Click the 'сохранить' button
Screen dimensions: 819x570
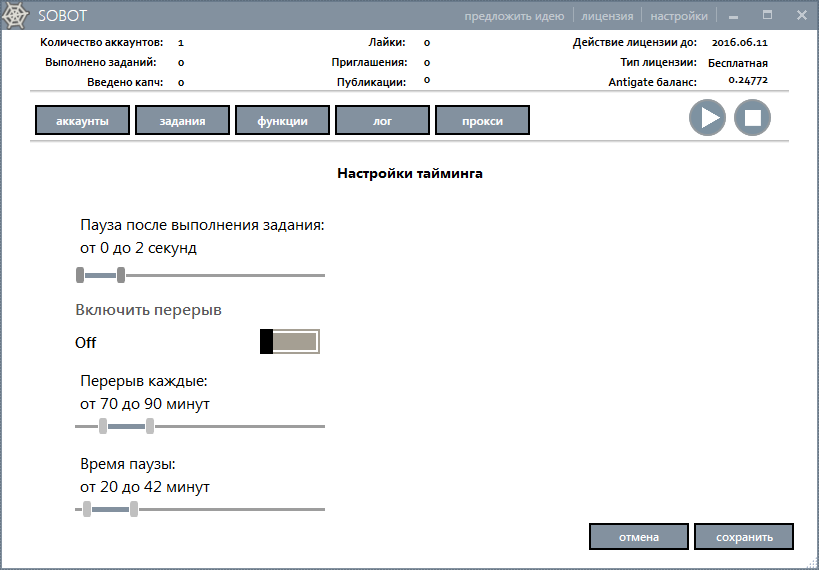click(743, 537)
